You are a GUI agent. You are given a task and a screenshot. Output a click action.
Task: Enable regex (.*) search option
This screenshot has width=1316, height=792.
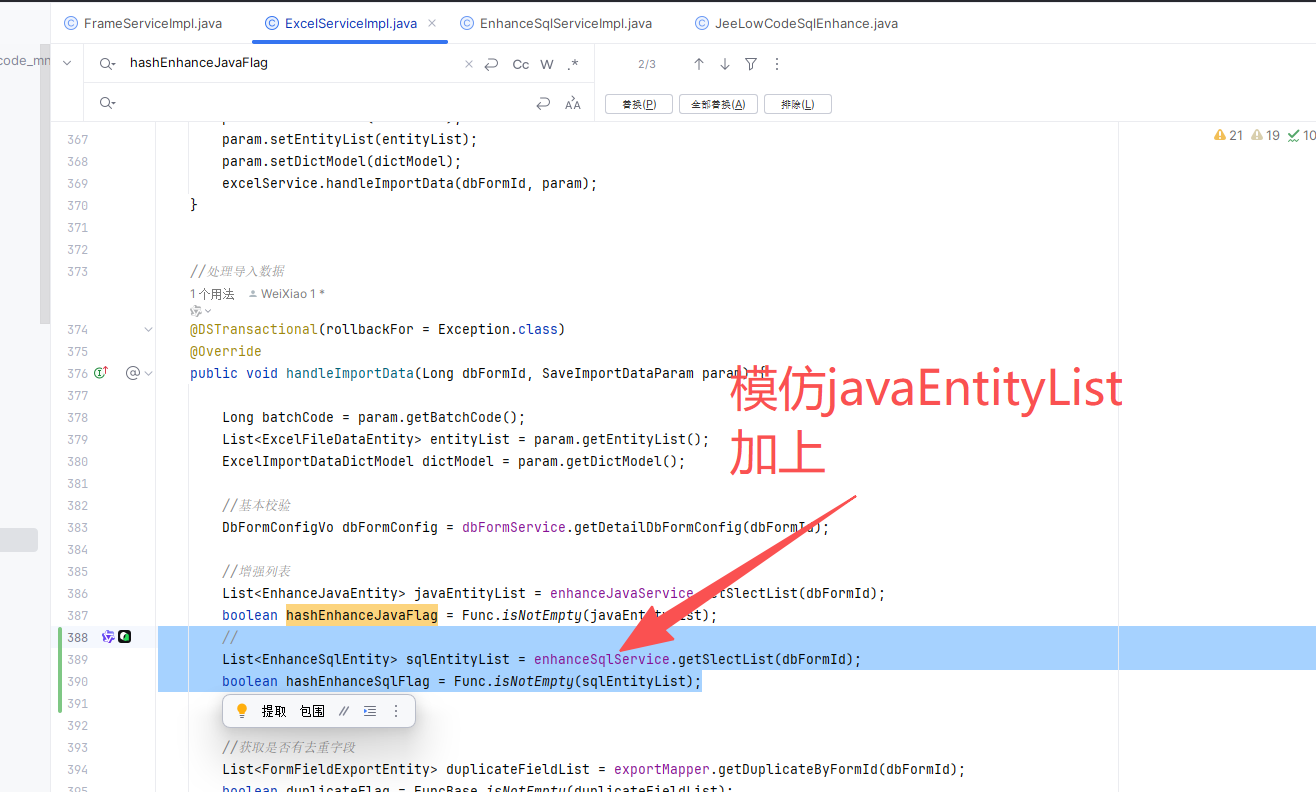point(573,64)
